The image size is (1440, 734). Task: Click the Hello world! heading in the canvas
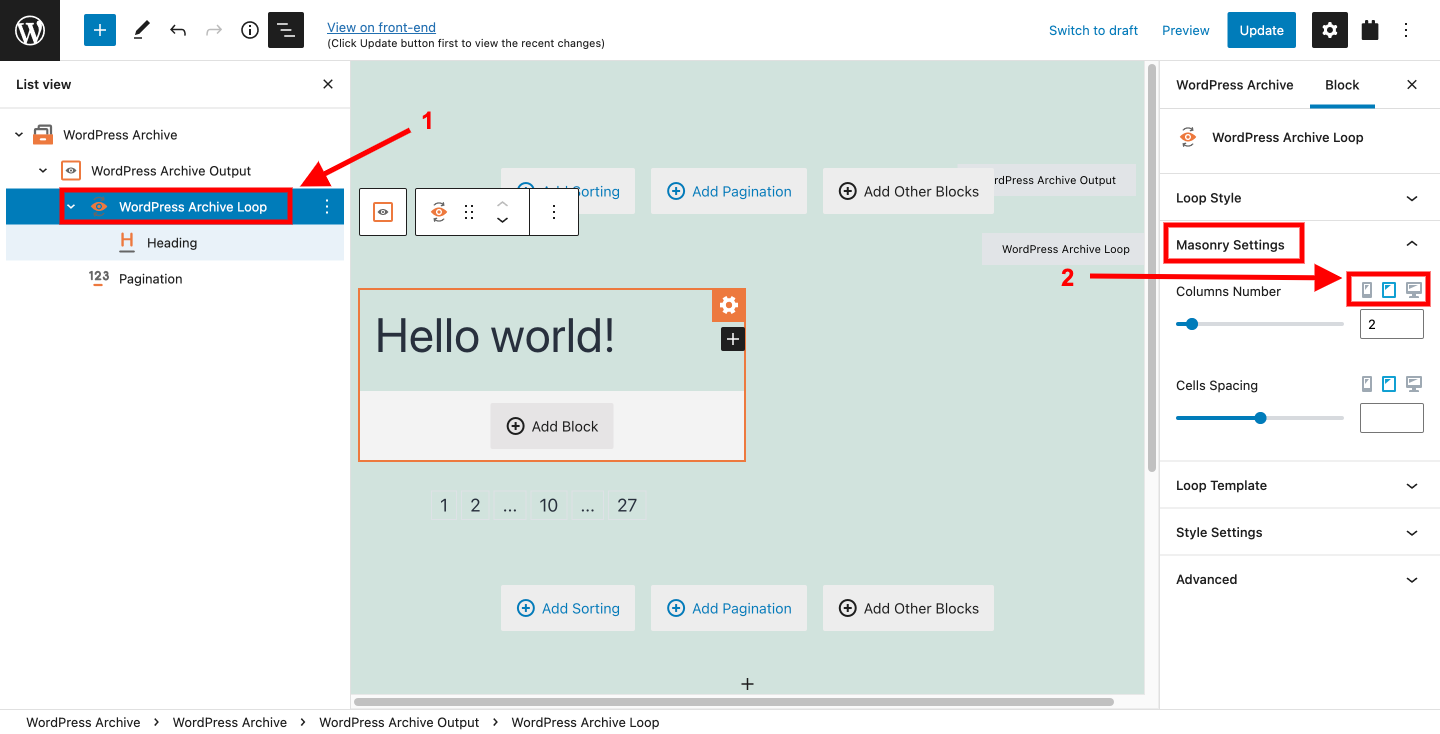(x=495, y=335)
